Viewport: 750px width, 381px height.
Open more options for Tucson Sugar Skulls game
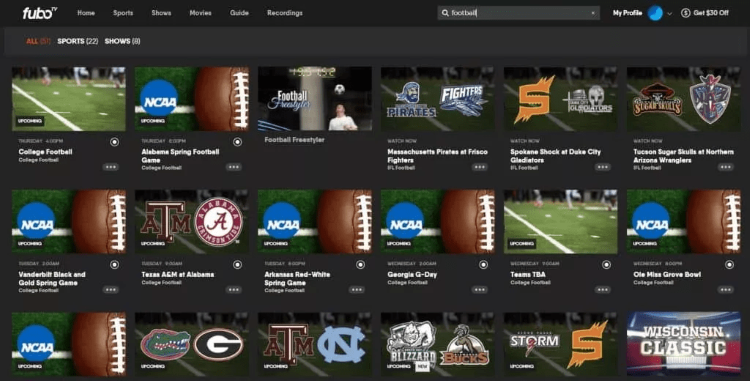click(725, 167)
